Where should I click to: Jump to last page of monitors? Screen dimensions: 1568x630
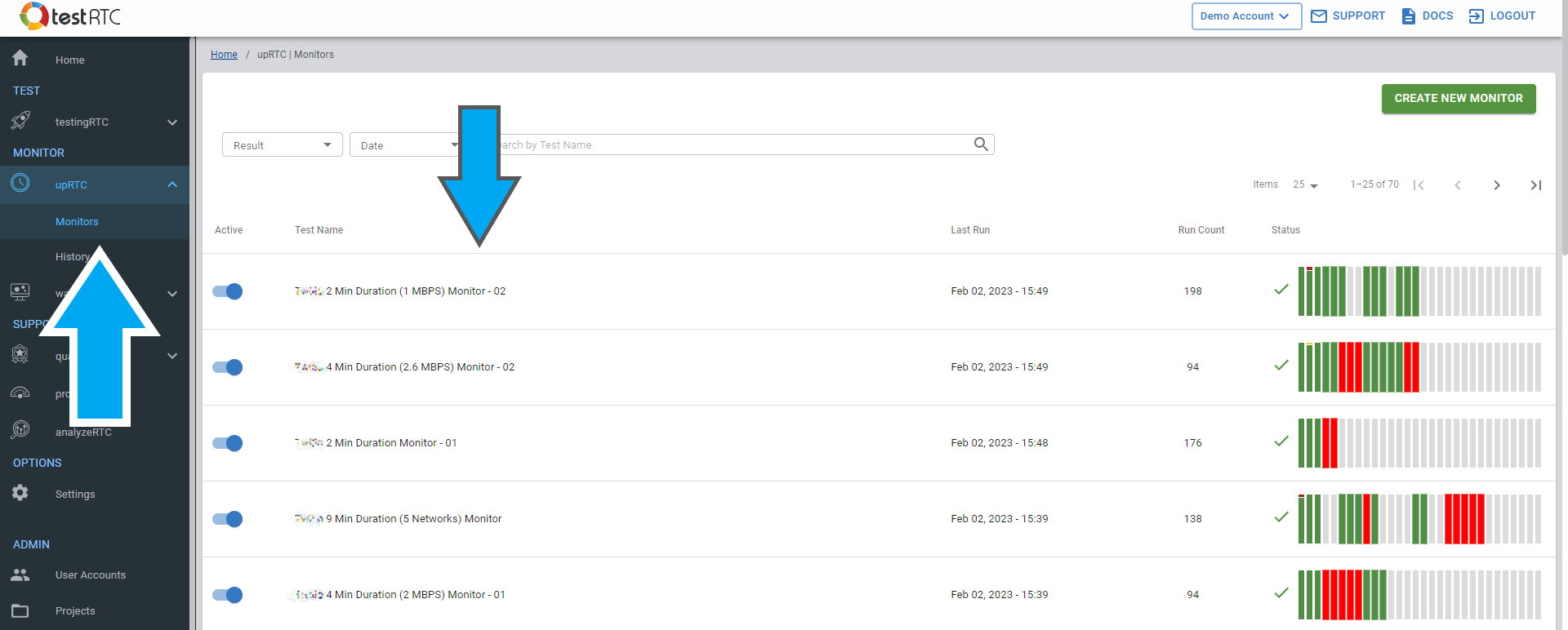pyautogui.click(x=1535, y=185)
